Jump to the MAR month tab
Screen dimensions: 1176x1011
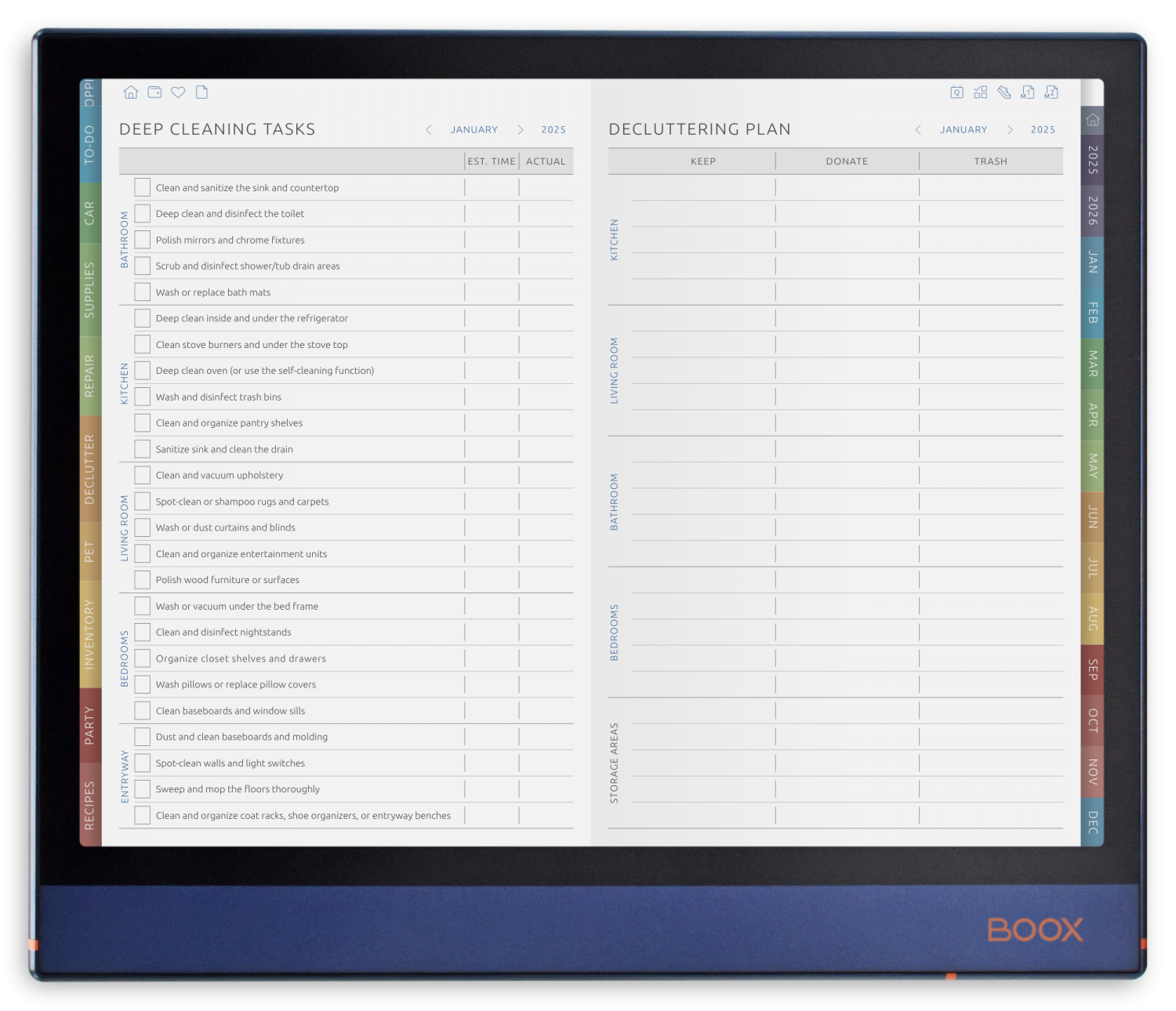click(x=1092, y=364)
